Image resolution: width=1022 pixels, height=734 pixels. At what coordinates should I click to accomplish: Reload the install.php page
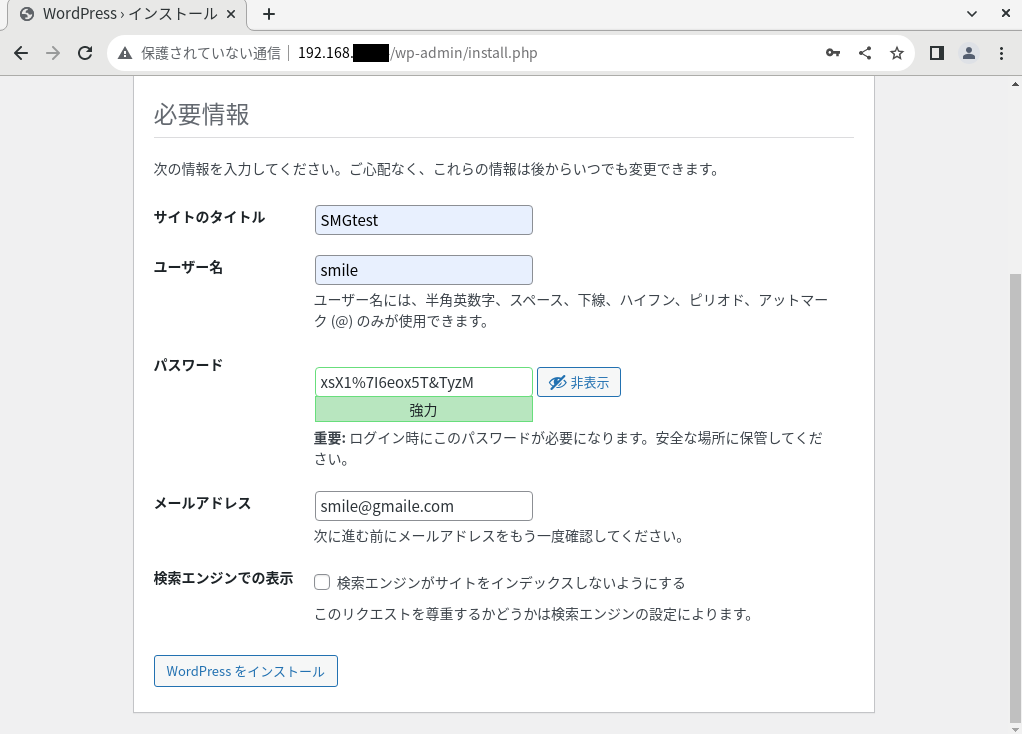point(85,53)
